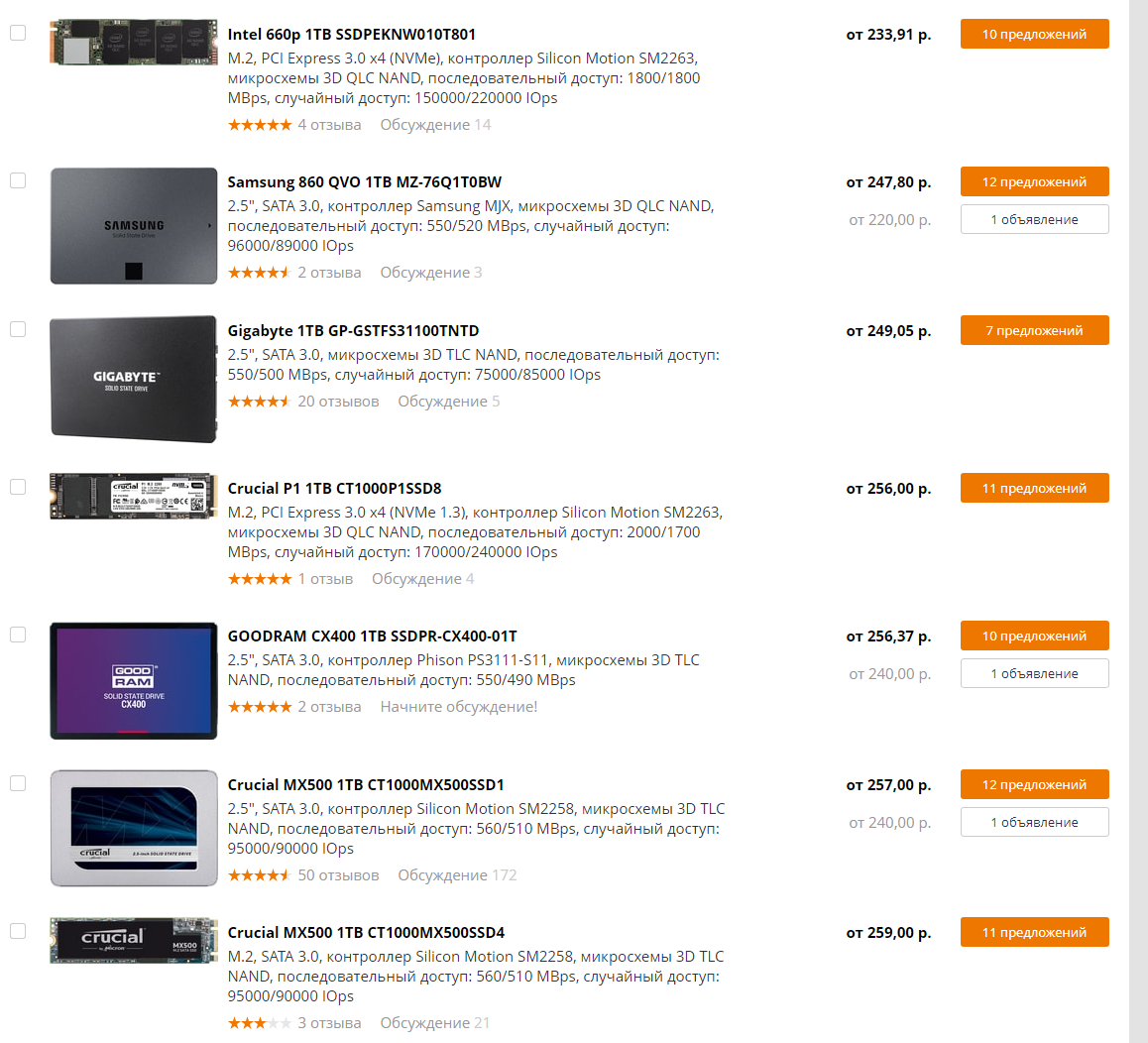Tick the compare checkbox for Intel 660p

point(18,33)
